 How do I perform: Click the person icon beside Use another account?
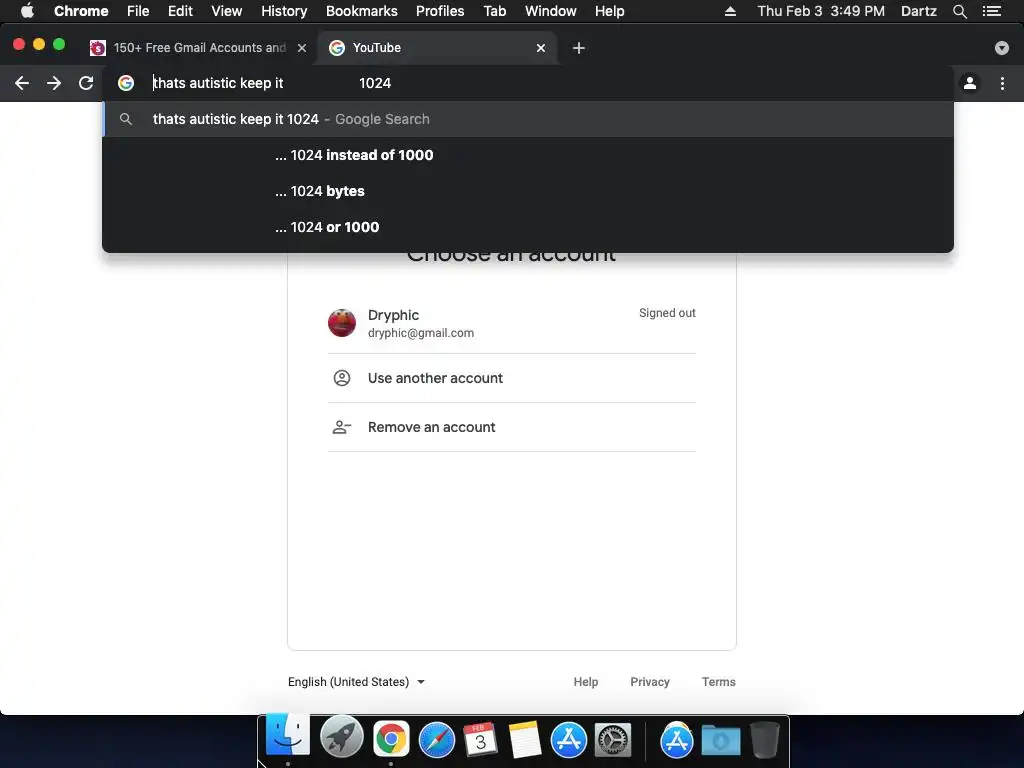tap(342, 378)
